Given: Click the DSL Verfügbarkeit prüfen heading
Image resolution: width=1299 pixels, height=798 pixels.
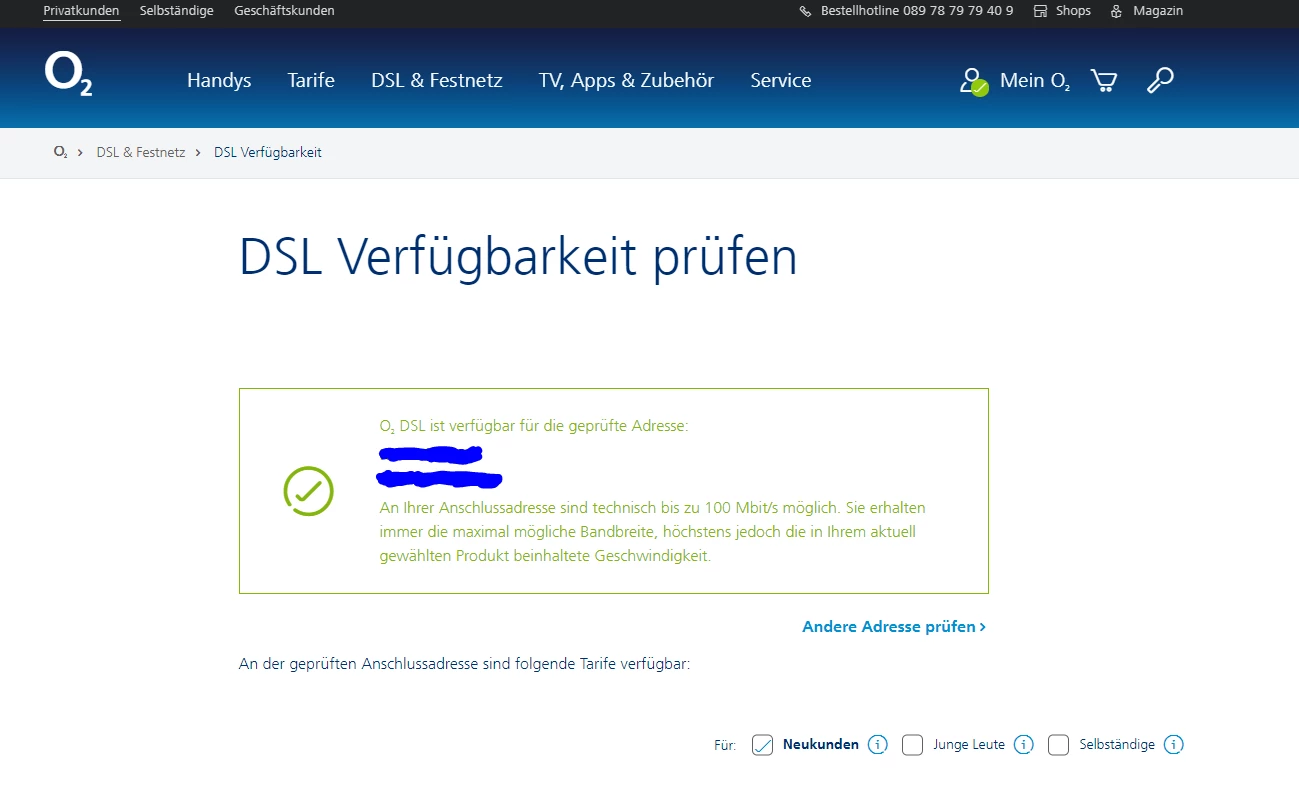Looking at the screenshot, I should click(x=518, y=258).
